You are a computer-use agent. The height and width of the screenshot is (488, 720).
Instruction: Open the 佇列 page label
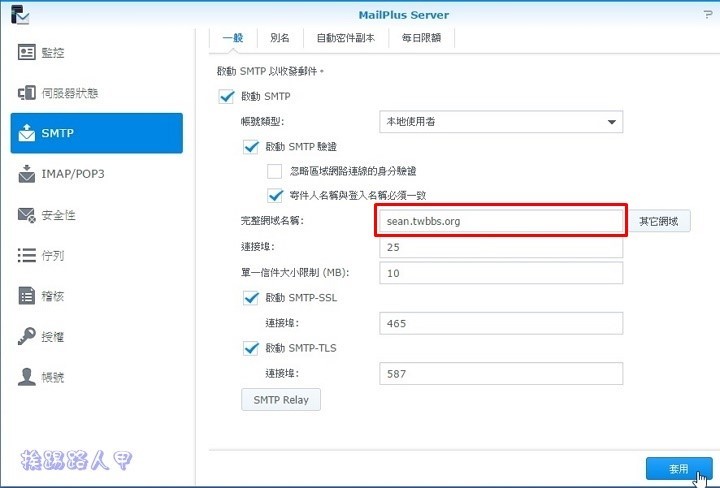(53, 255)
